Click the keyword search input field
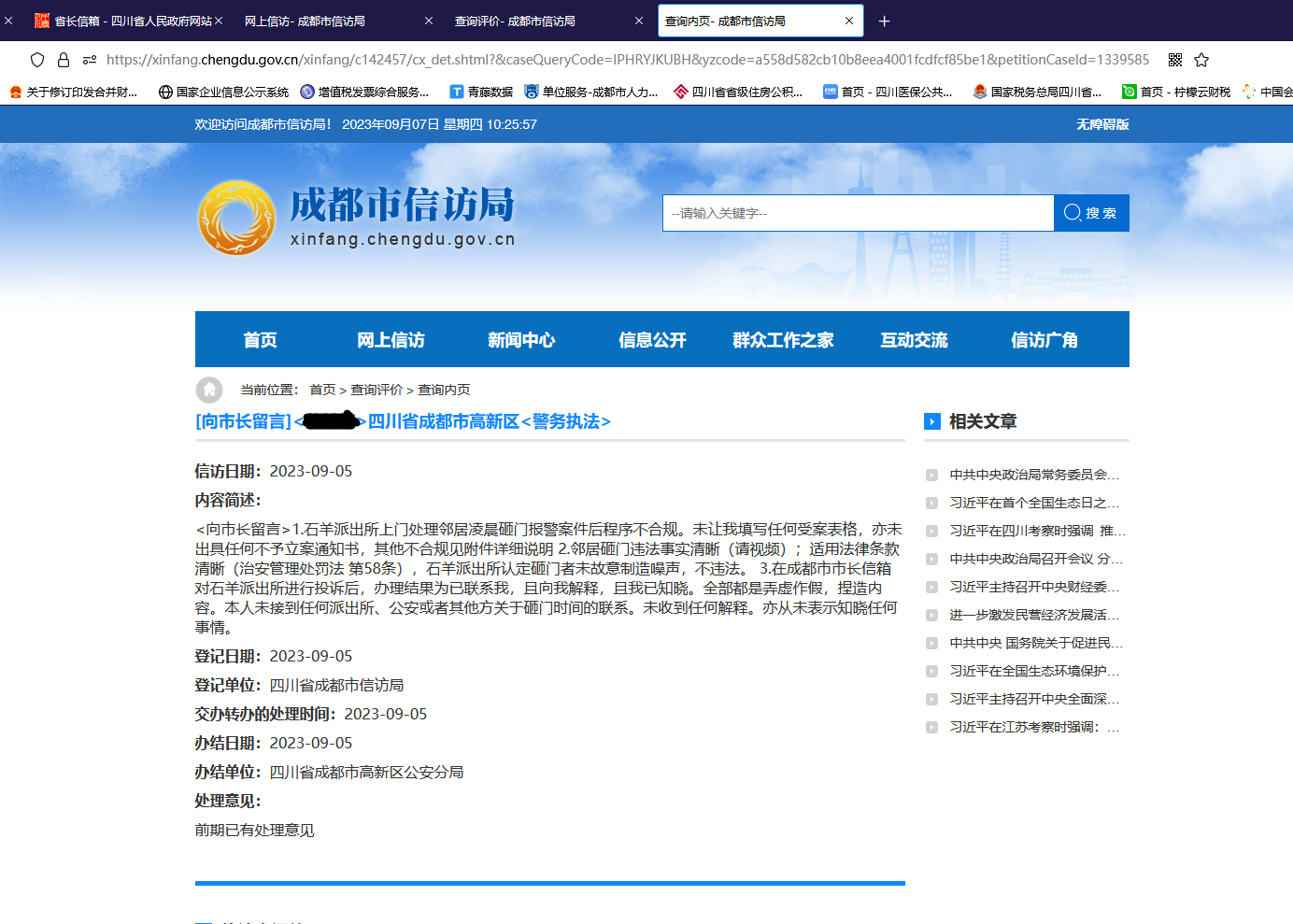The image size is (1293, 924). 858,213
